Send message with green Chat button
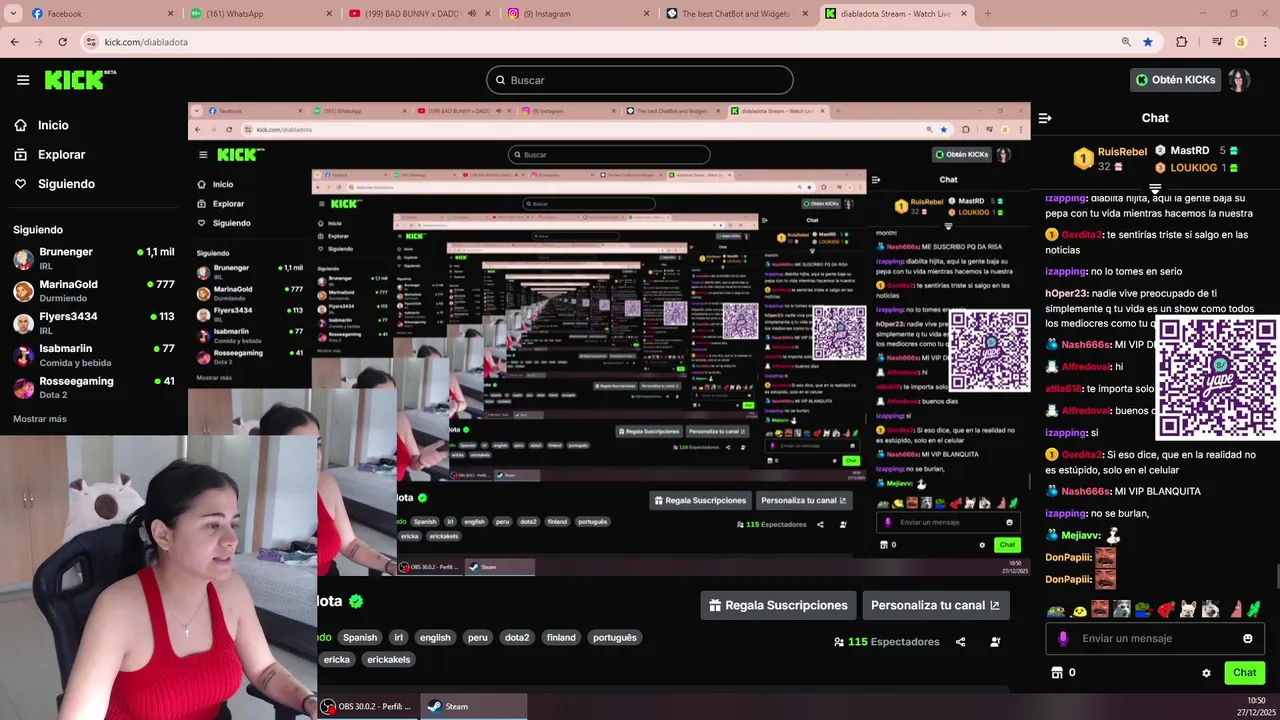Screen dimensions: 1280x720 click(x=1244, y=673)
